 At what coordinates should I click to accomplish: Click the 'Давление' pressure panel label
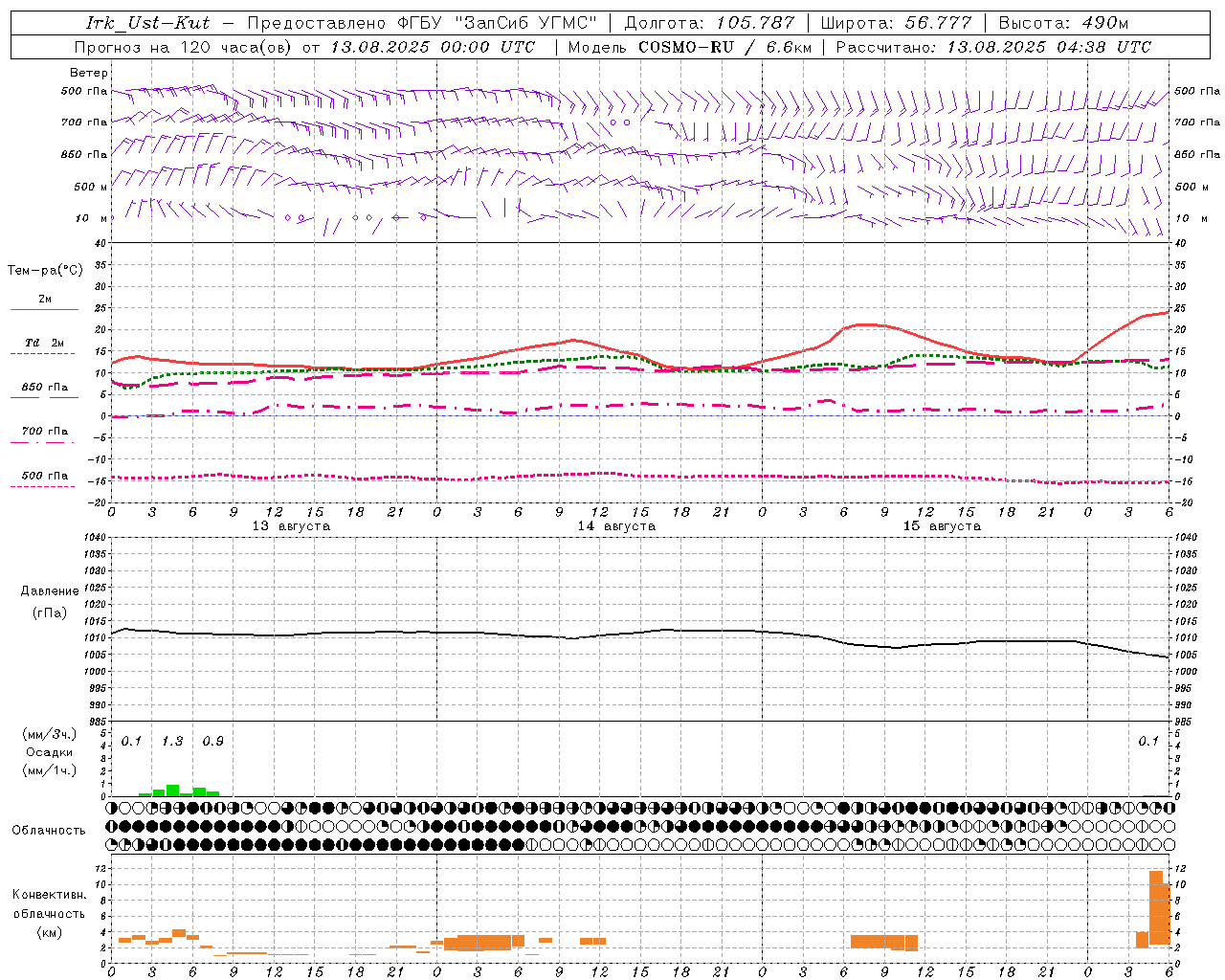pyautogui.click(x=50, y=591)
